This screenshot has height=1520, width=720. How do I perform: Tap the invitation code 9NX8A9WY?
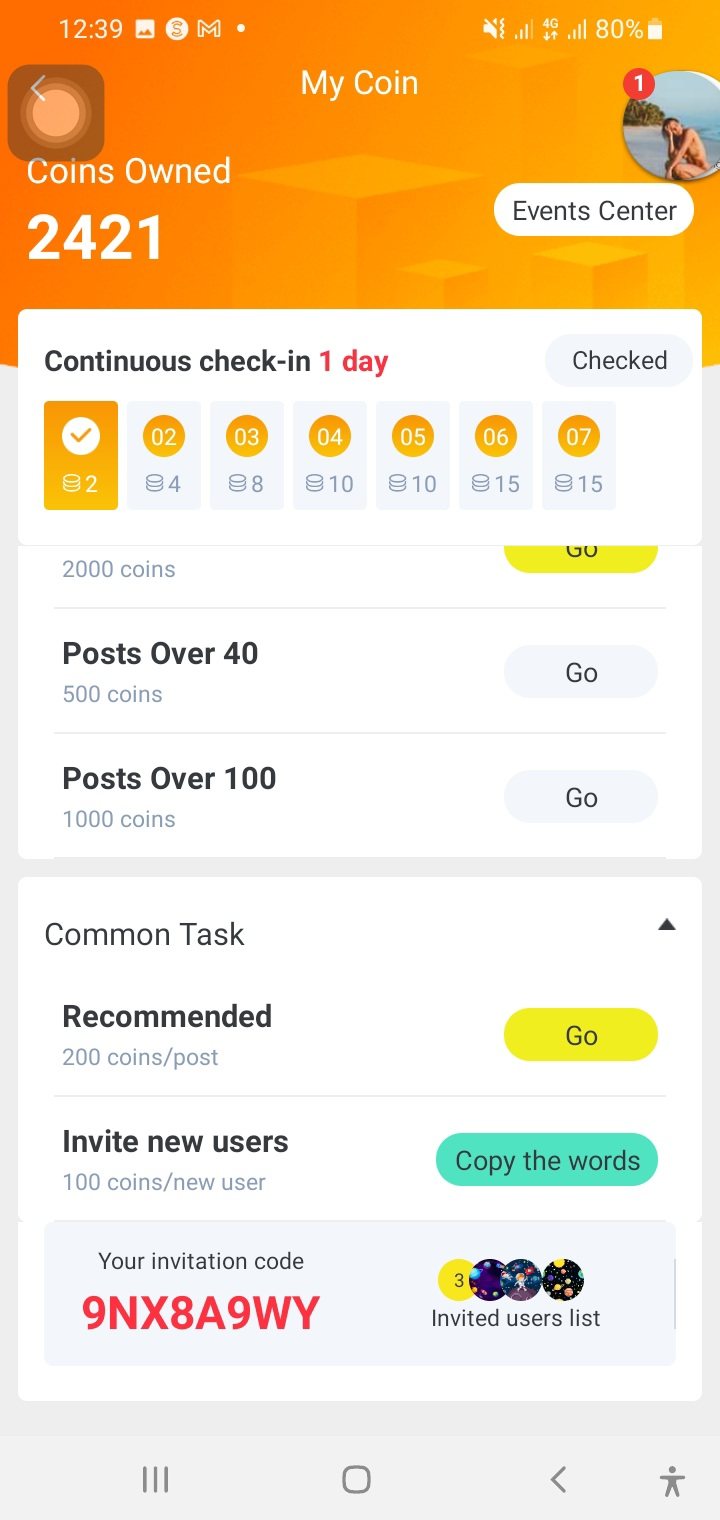coord(200,1313)
